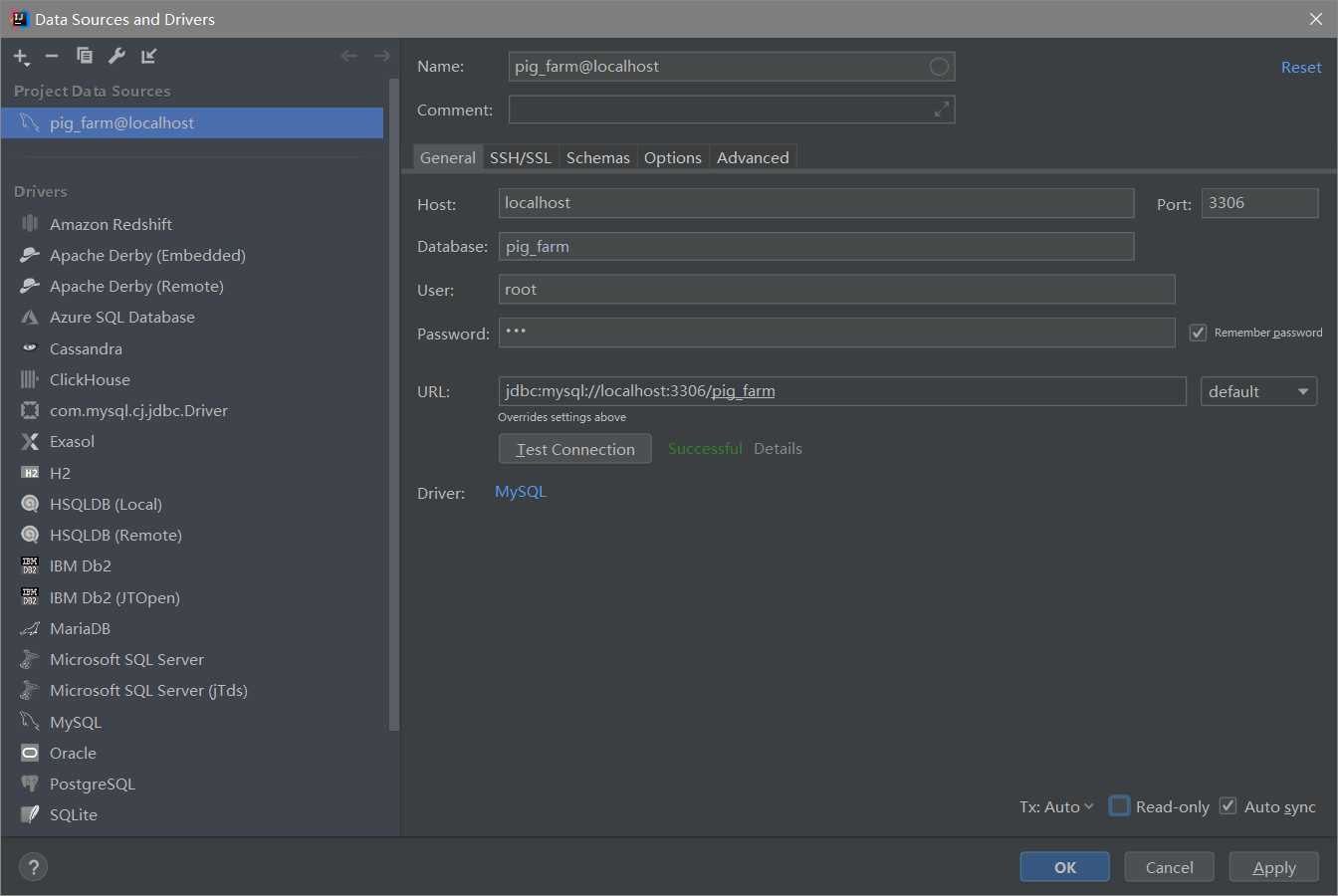Select ClickHouse driver
This screenshot has height=896, width=1338.
pos(192,379)
